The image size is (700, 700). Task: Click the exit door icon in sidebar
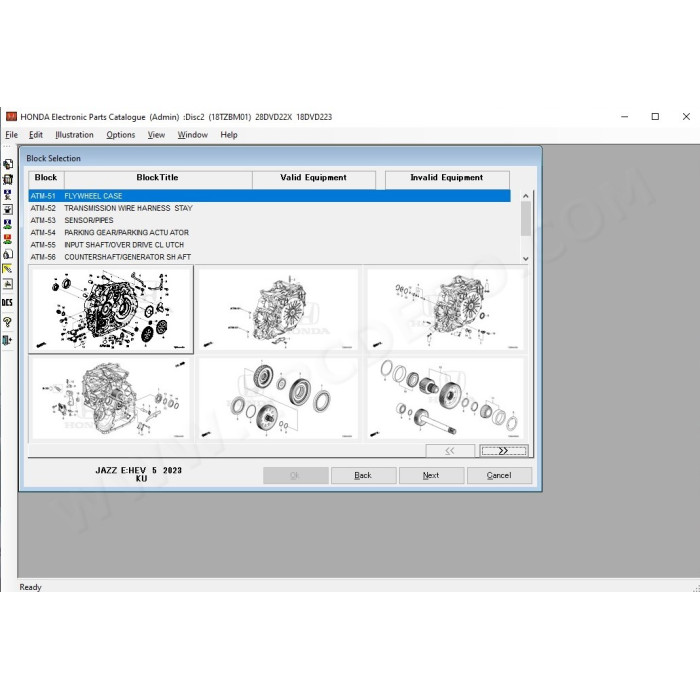click(x=8, y=340)
